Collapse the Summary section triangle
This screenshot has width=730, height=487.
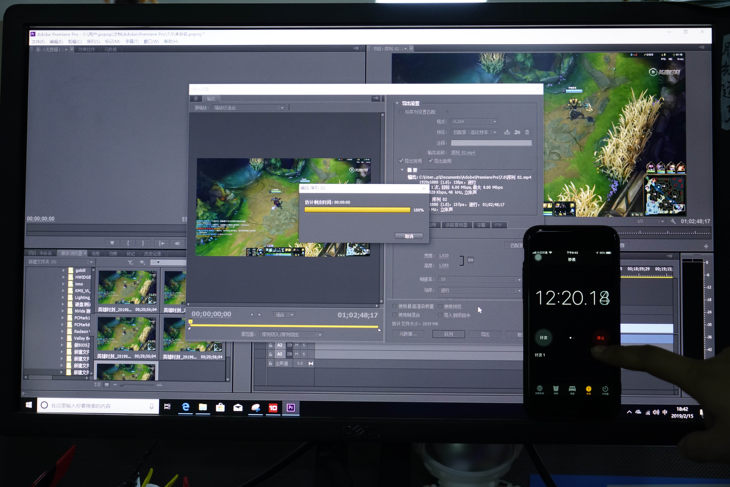(x=404, y=170)
